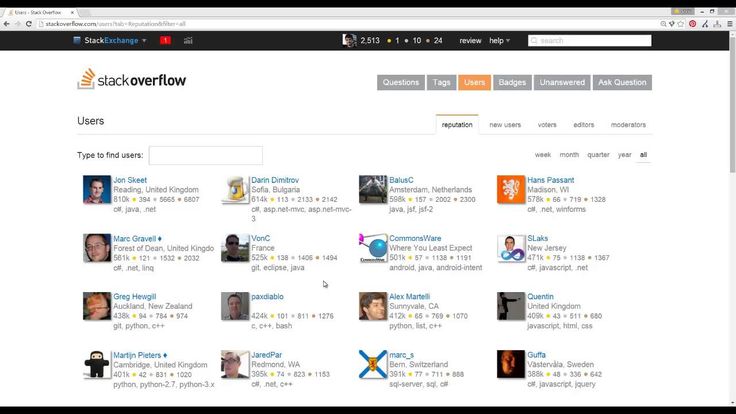Open the red inbox notification icon

pyautogui.click(x=165, y=40)
